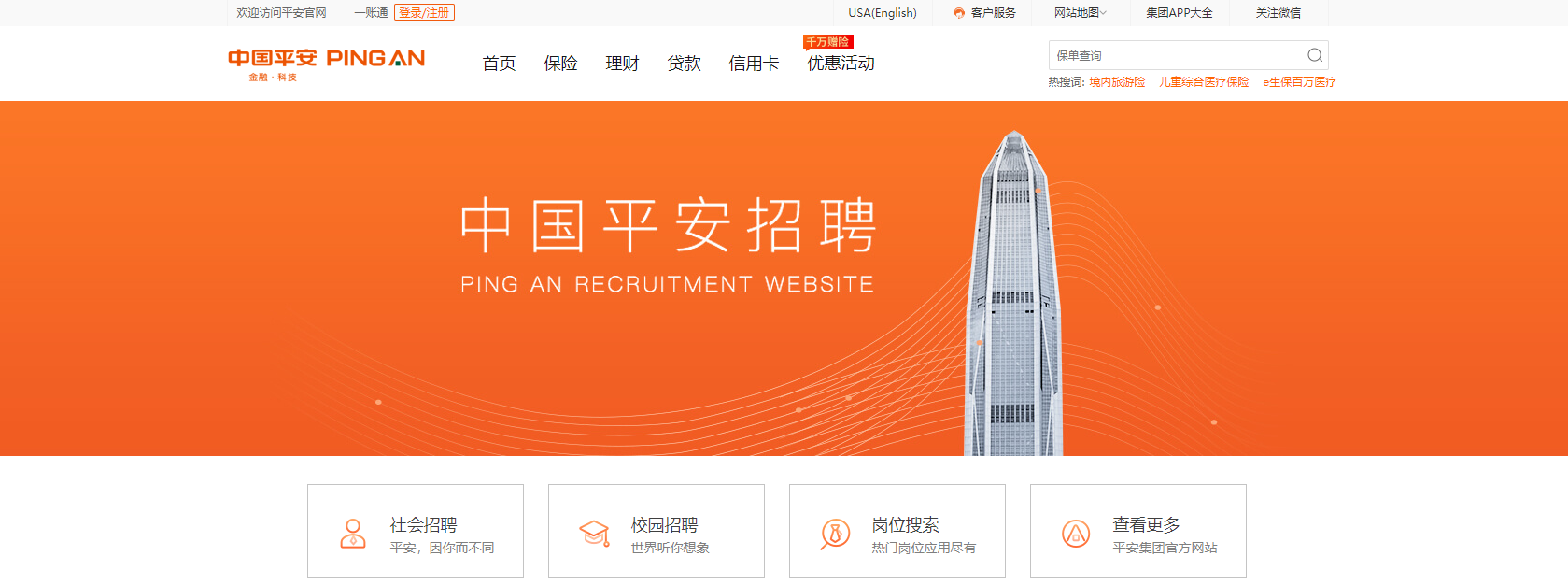Click the 中国平安 PING AN logo
Image resolution: width=1568 pixels, height=585 pixels.
pyautogui.click(x=326, y=64)
